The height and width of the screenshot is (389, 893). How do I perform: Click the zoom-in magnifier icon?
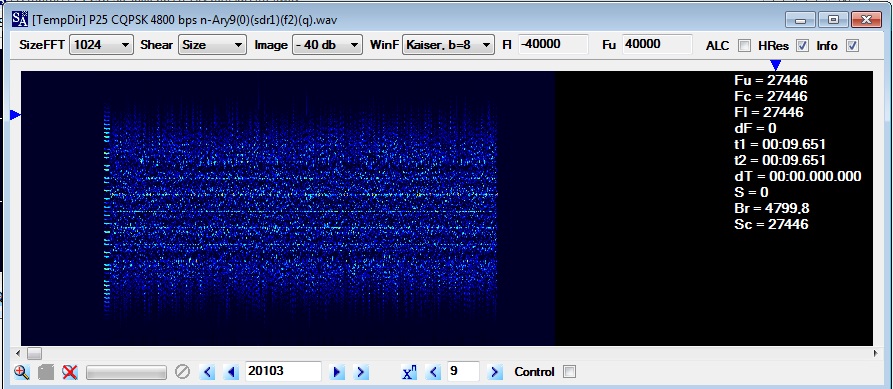click(x=22, y=372)
